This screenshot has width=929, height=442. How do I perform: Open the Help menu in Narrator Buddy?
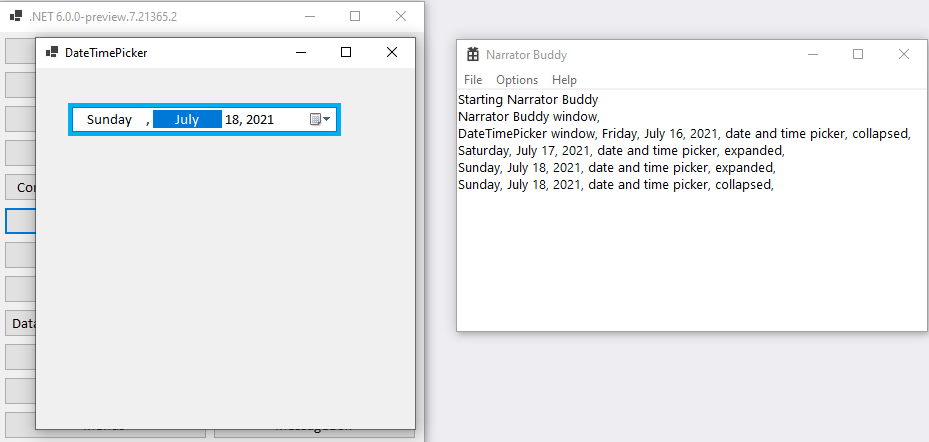click(x=564, y=79)
